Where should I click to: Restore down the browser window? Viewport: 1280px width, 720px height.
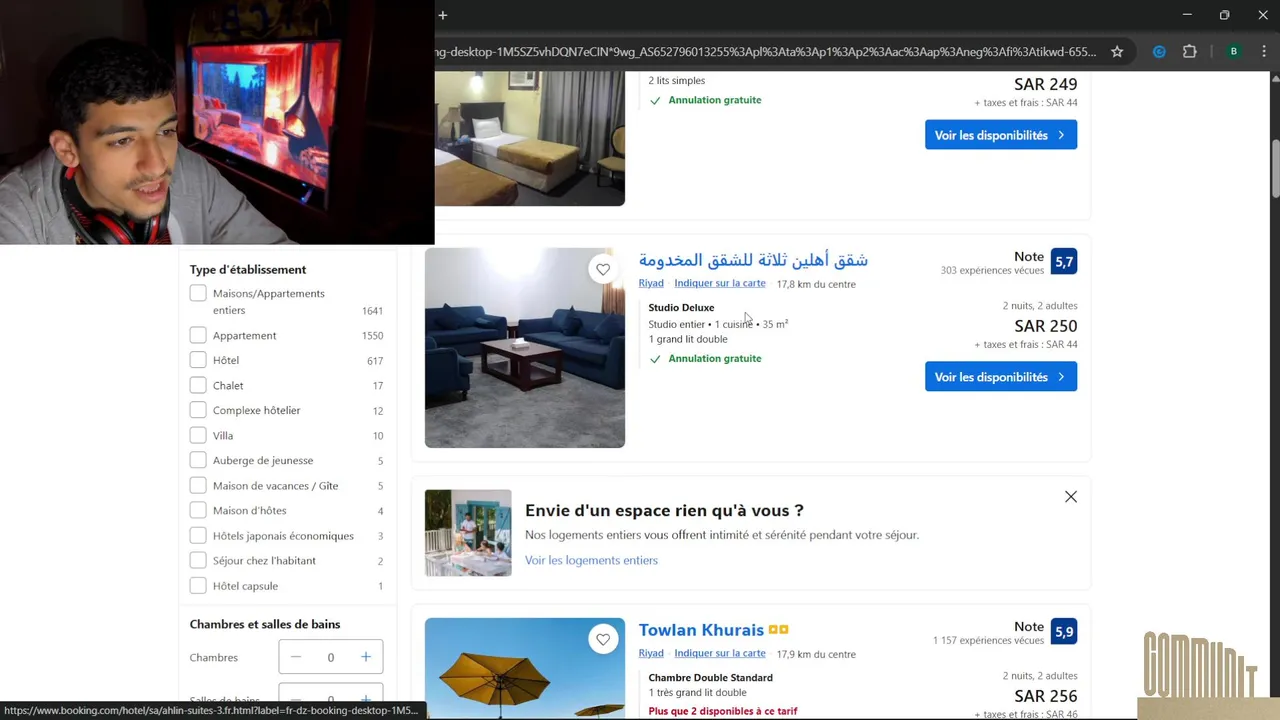[1224, 15]
